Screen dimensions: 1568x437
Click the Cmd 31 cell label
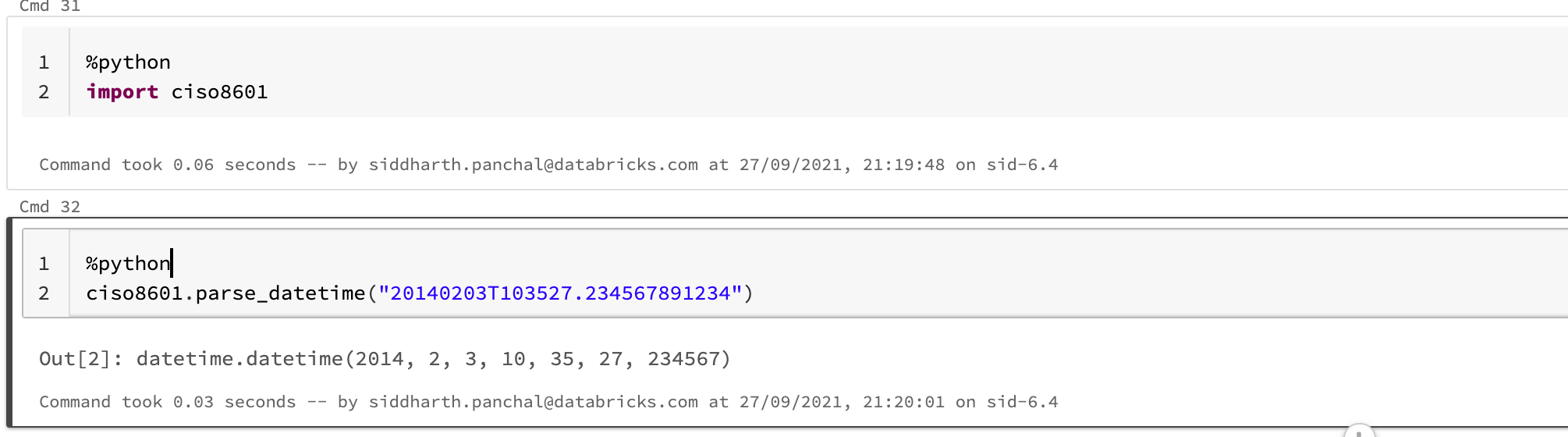coord(49,6)
